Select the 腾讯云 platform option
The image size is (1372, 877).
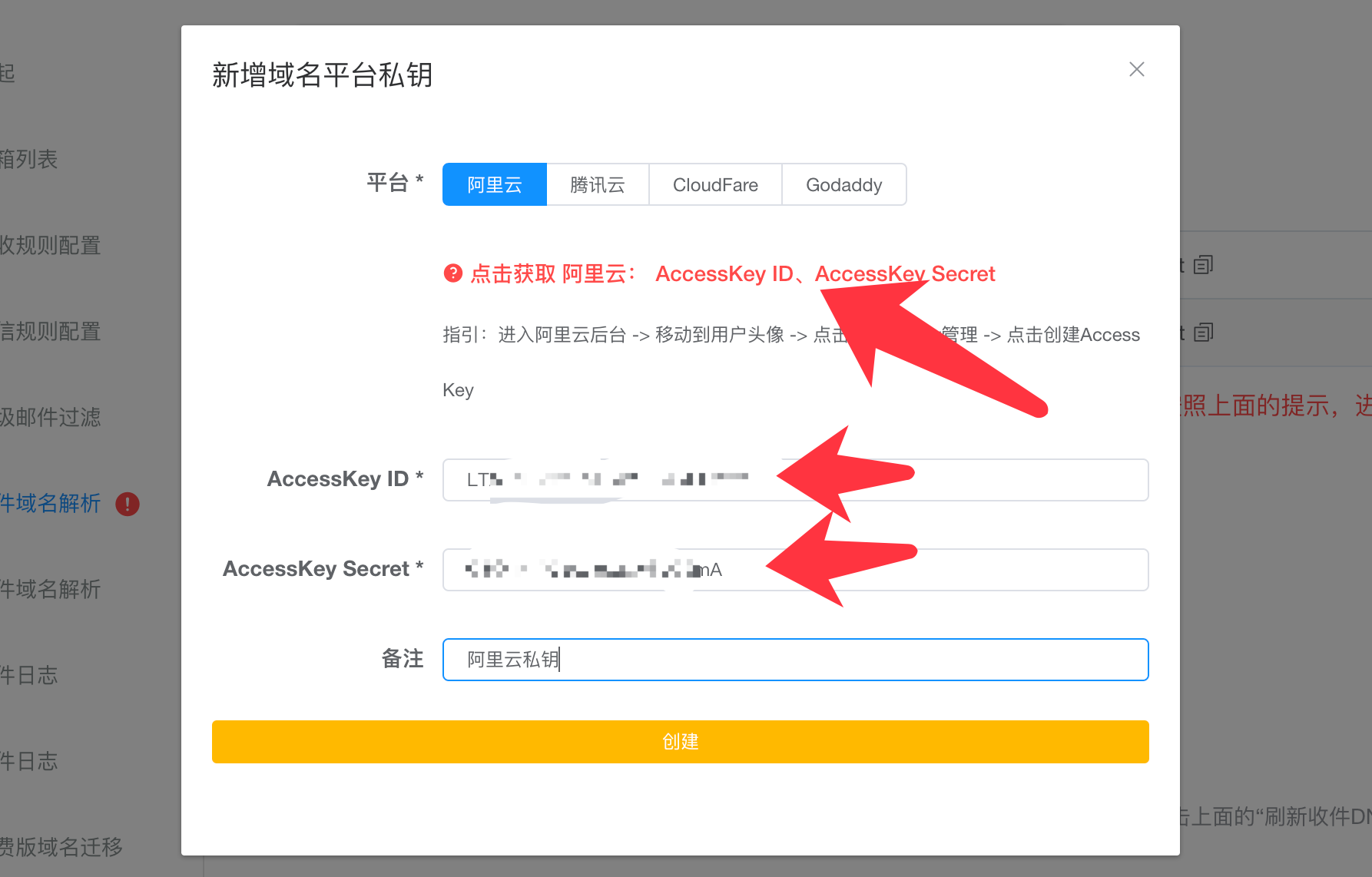tap(598, 184)
